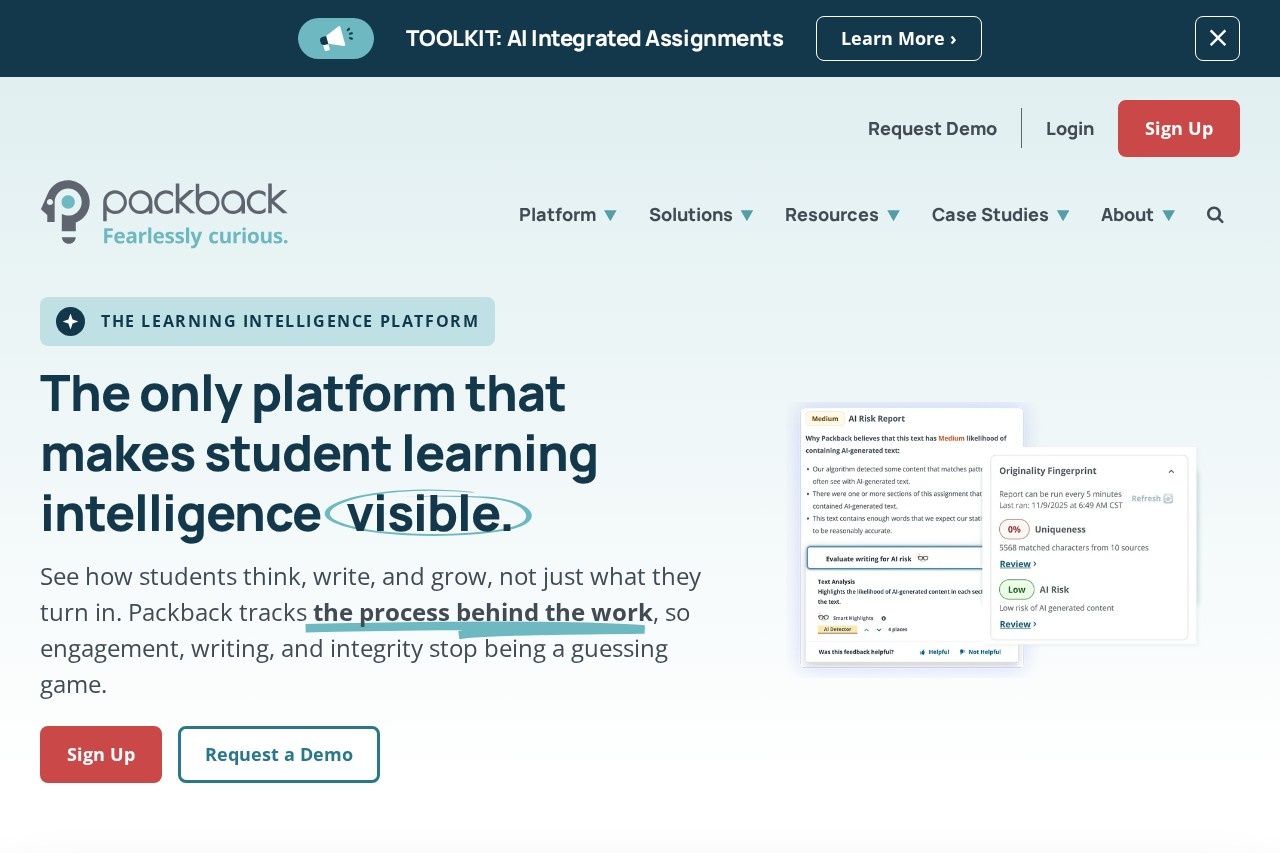Expand the Platform dropdown menu
1280x853 pixels.
[568, 215]
